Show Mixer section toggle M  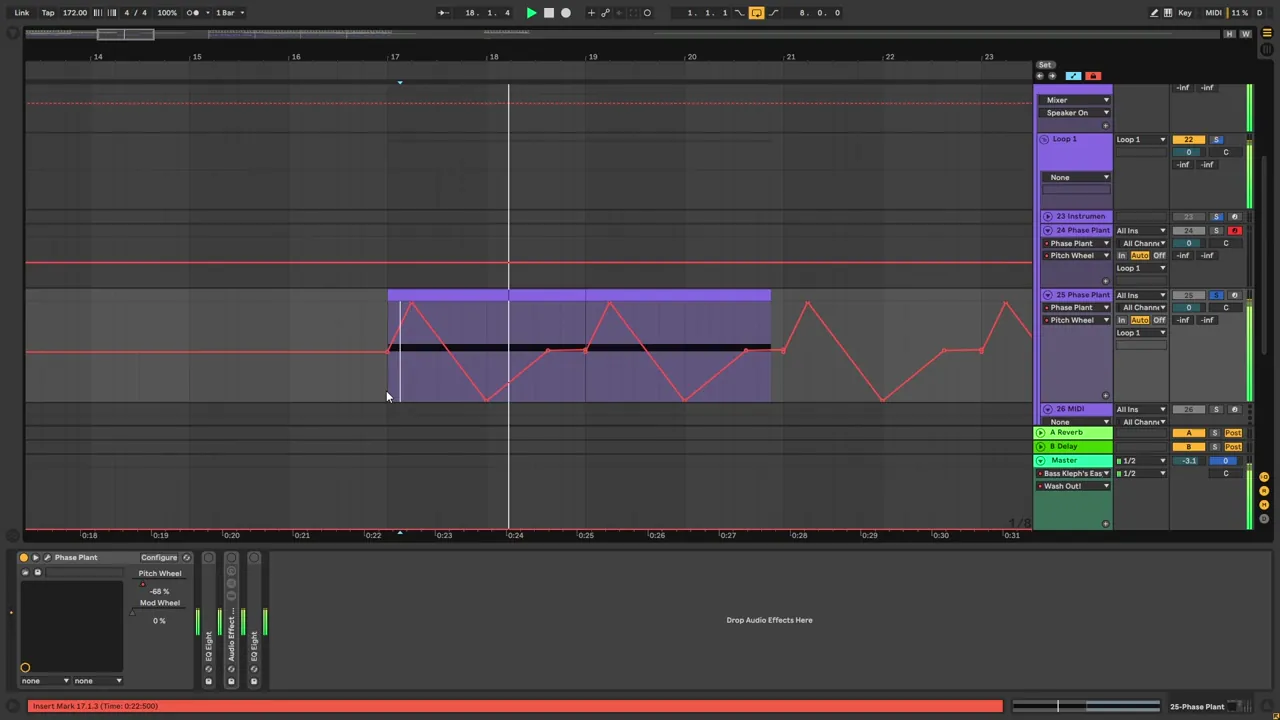1264,505
